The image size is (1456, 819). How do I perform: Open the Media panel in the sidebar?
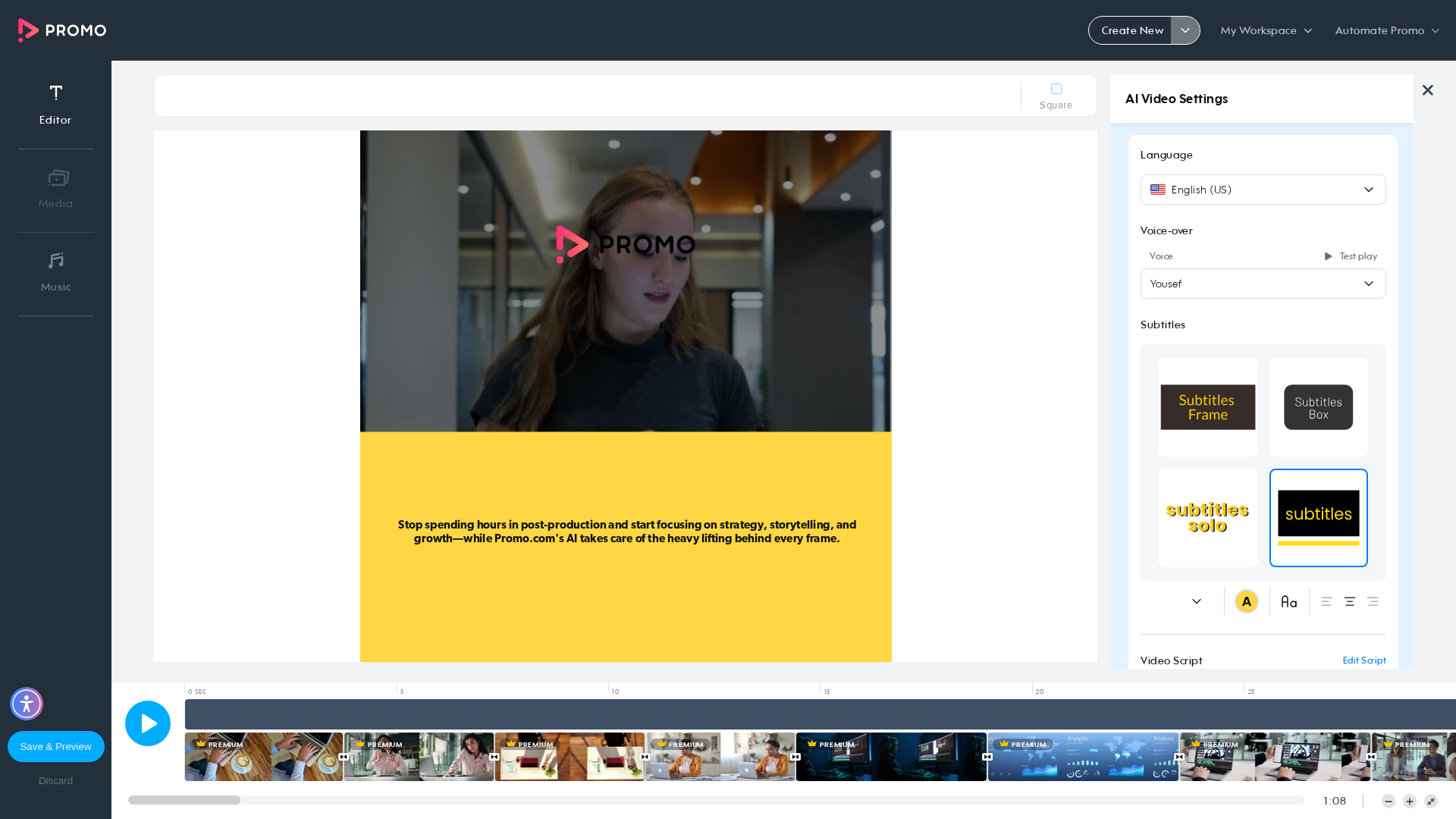pos(55,190)
